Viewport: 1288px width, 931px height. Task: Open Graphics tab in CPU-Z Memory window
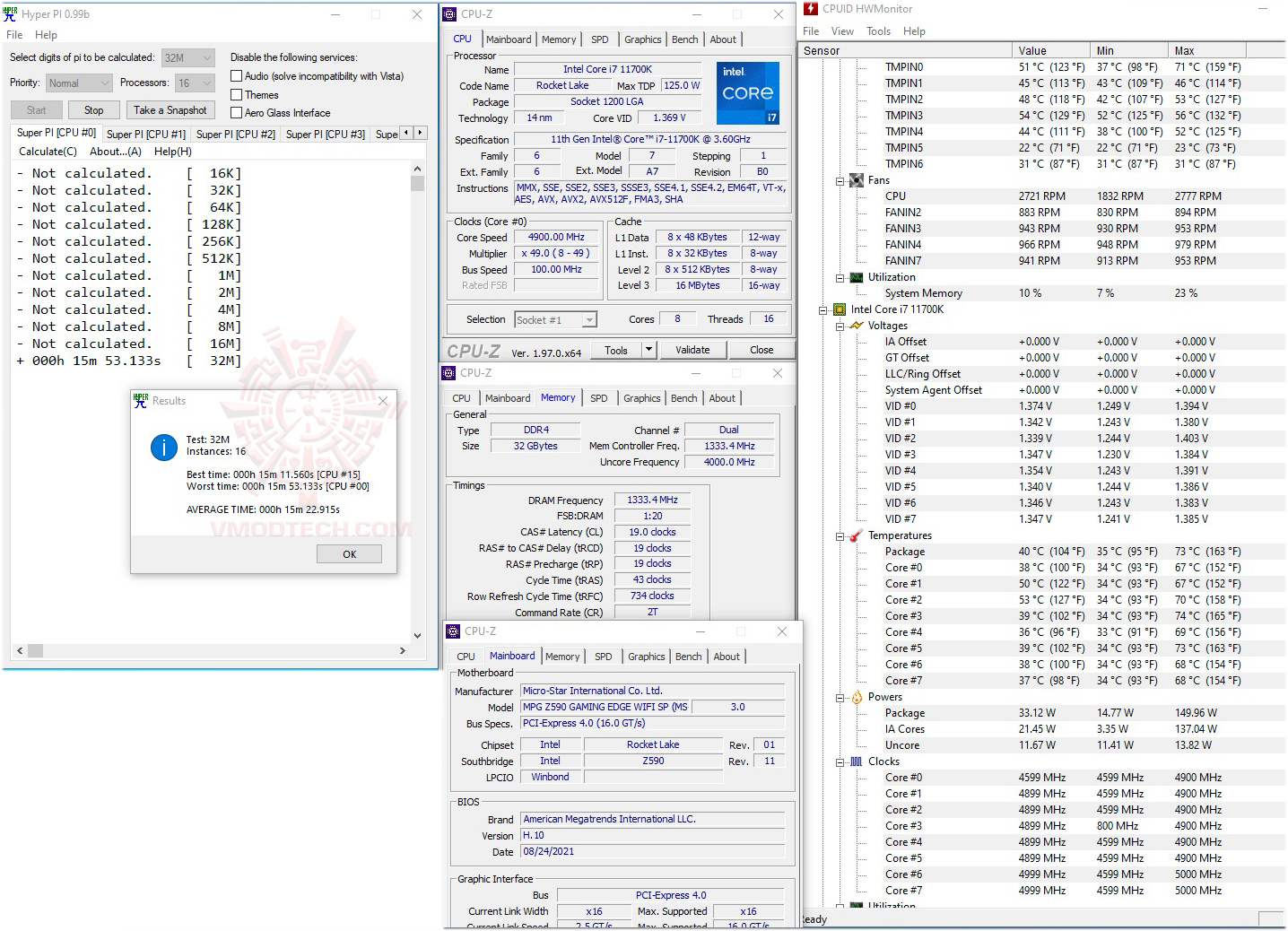coord(641,398)
